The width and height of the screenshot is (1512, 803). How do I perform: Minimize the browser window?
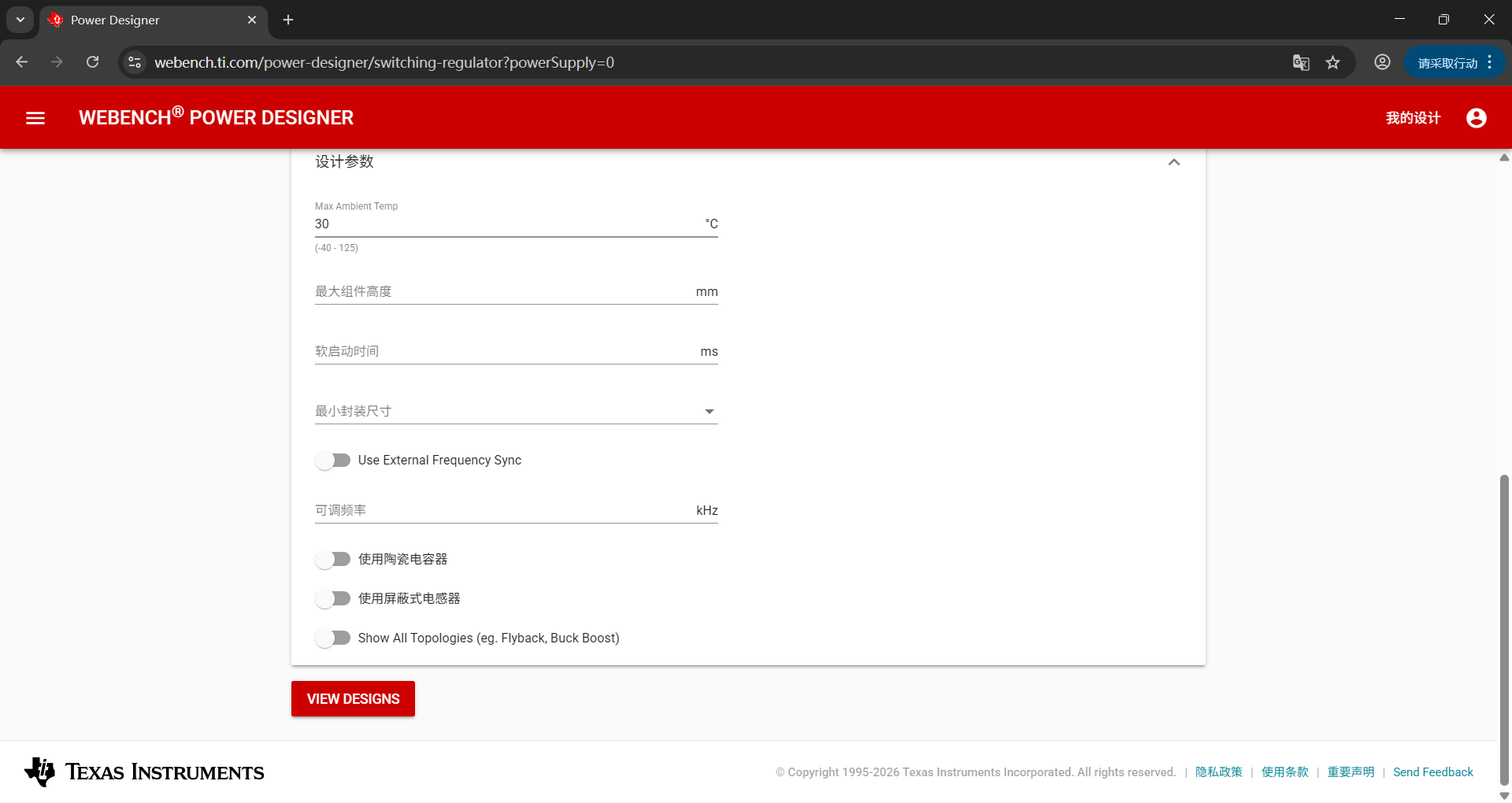click(1399, 20)
